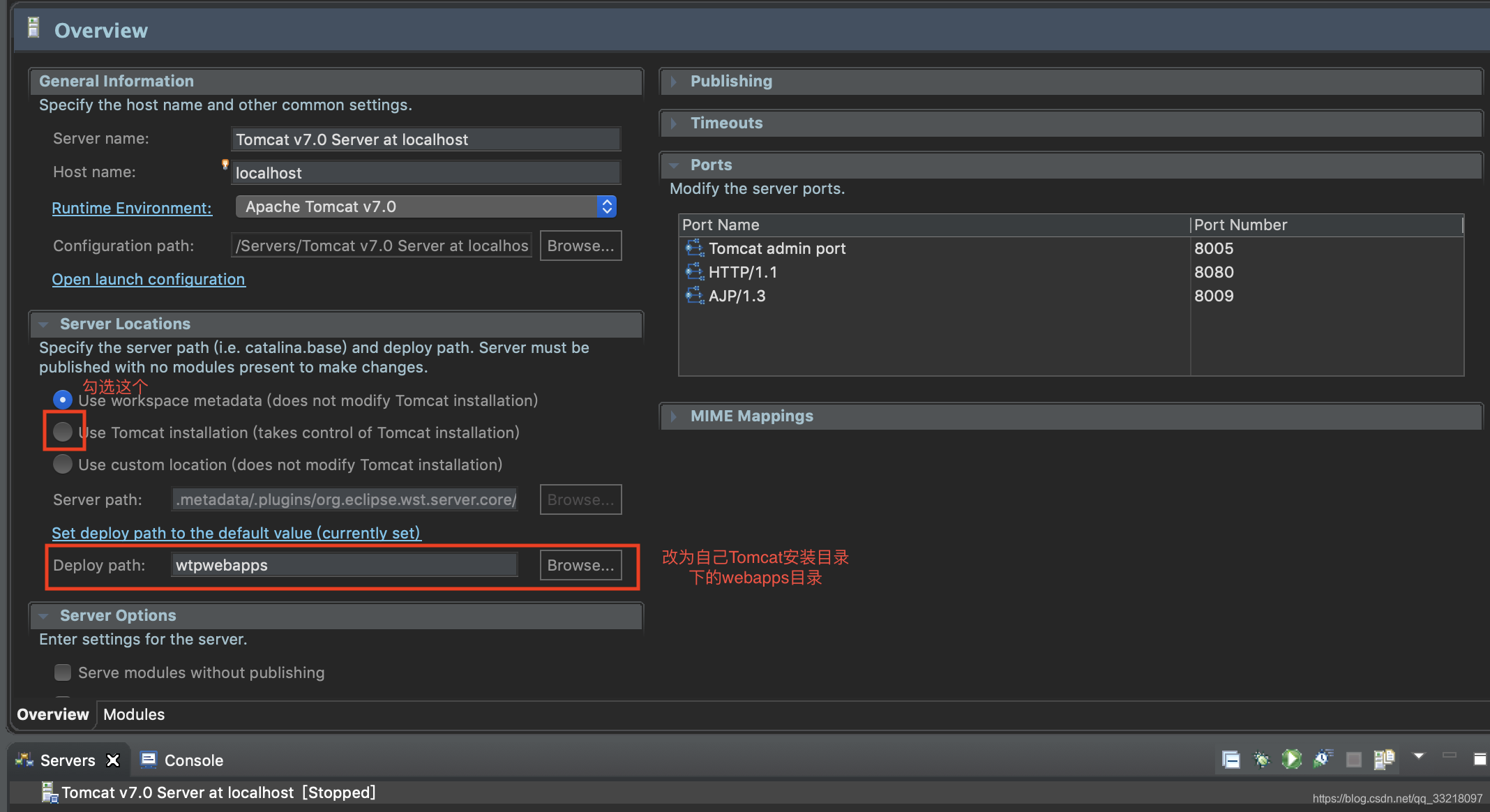Click the Servers tab icon
The height and width of the screenshot is (812, 1490).
tap(24, 760)
